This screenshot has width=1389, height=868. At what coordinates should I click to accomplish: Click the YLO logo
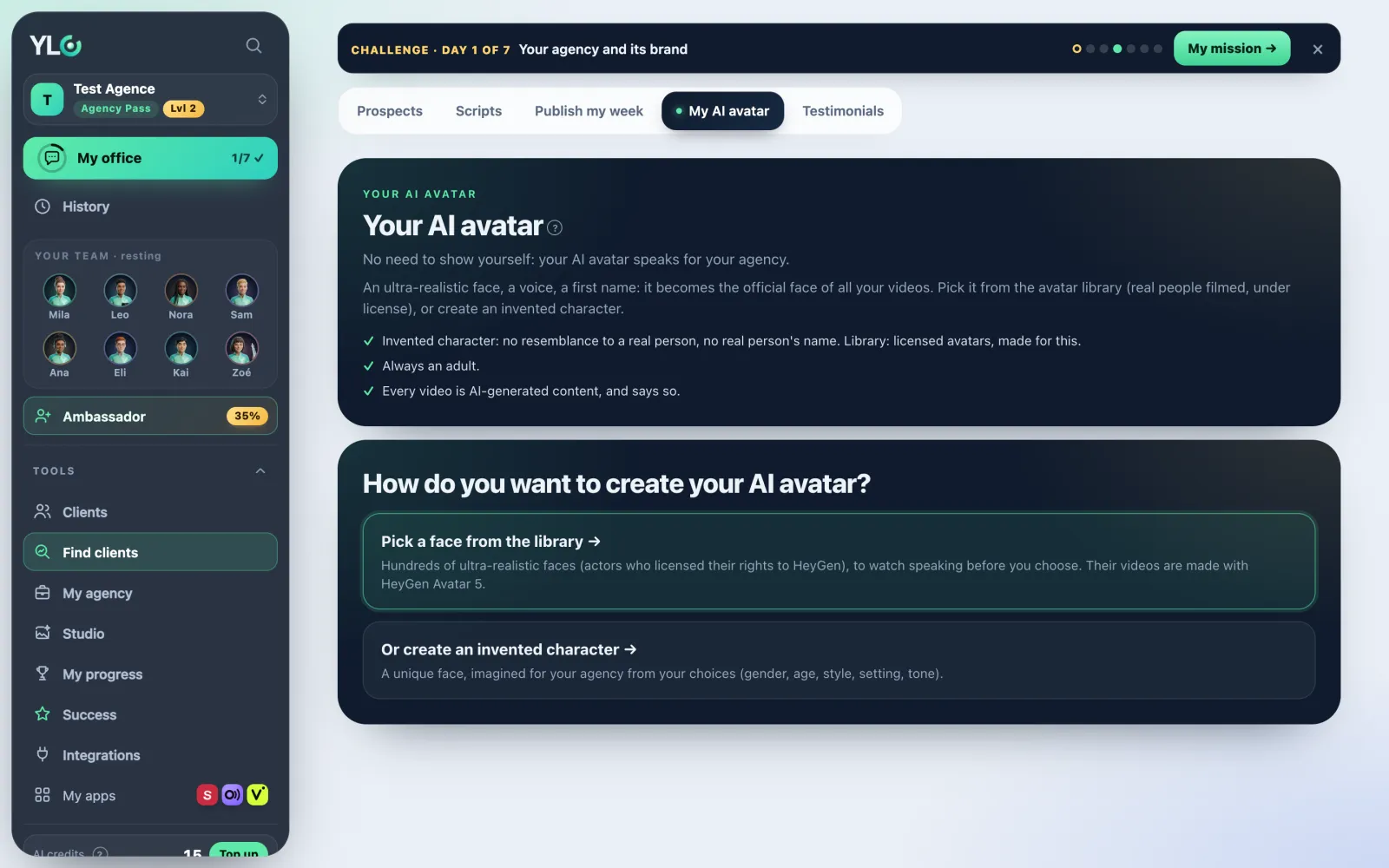pyautogui.click(x=56, y=45)
